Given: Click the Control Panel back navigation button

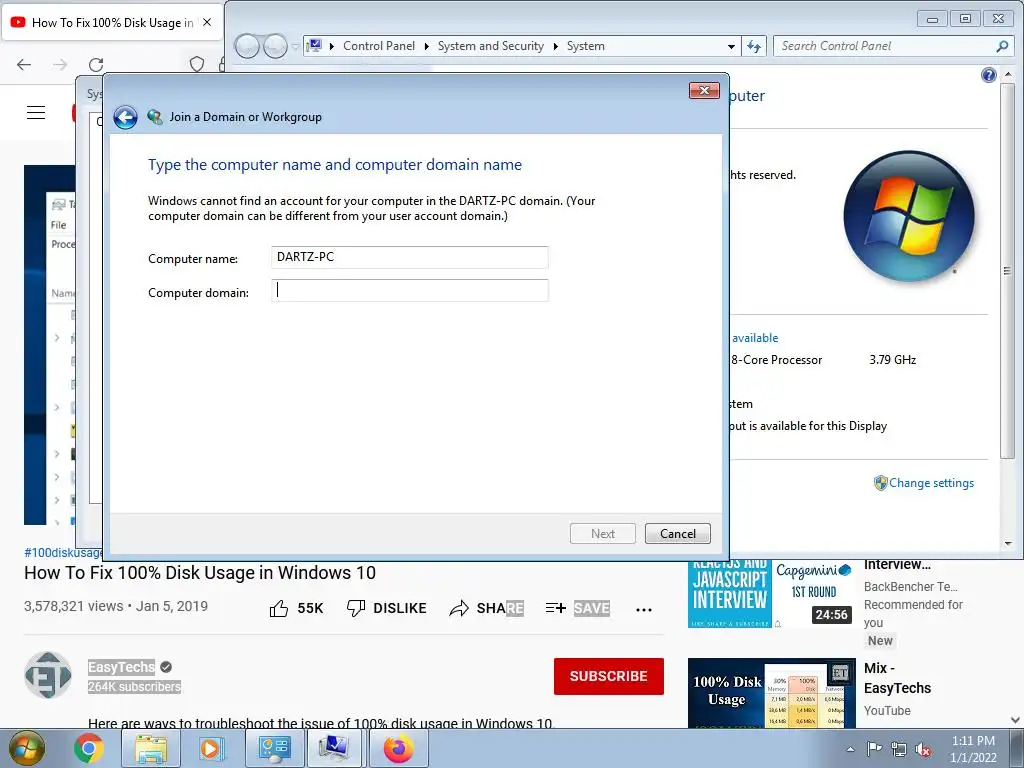Looking at the screenshot, I should point(248,46).
